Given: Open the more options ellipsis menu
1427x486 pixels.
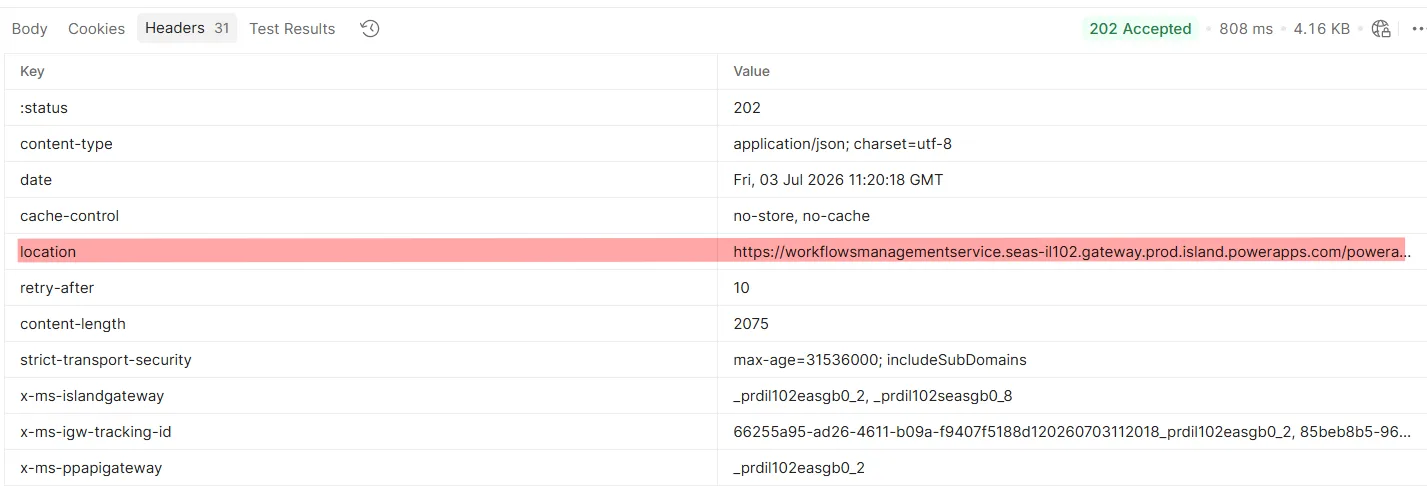Looking at the screenshot, I should [1417, 29].
